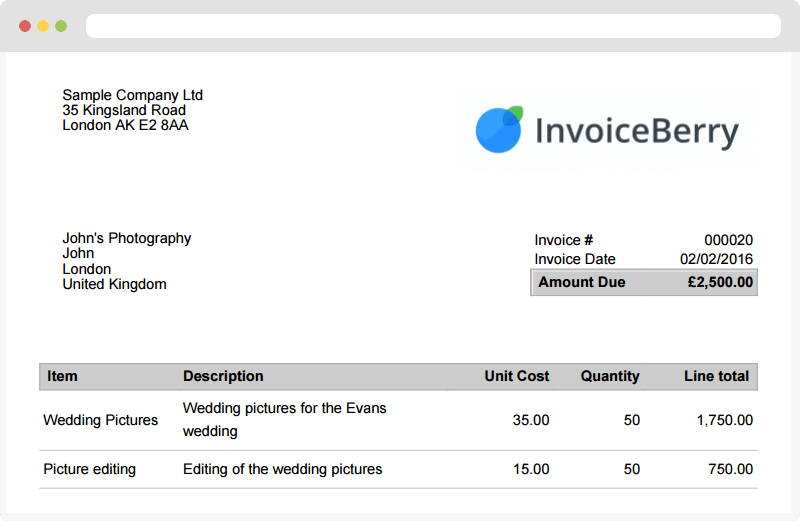Viewport: 800px width, 521px height.
Task: Click the John's Photography client name
Action: pos(126,238)
